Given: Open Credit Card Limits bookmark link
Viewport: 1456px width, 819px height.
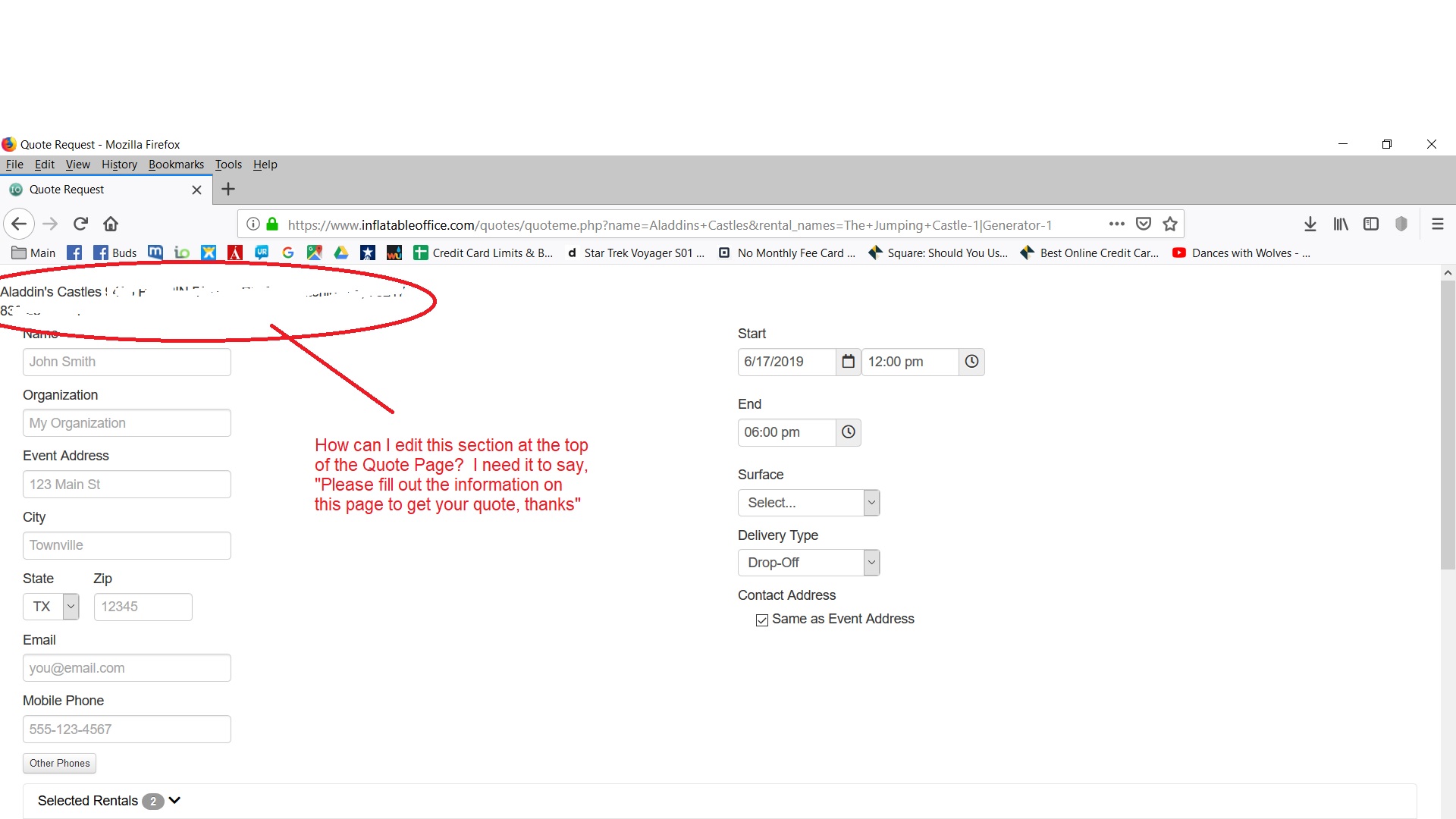Looking at the screenshot, I should (484, 253).
